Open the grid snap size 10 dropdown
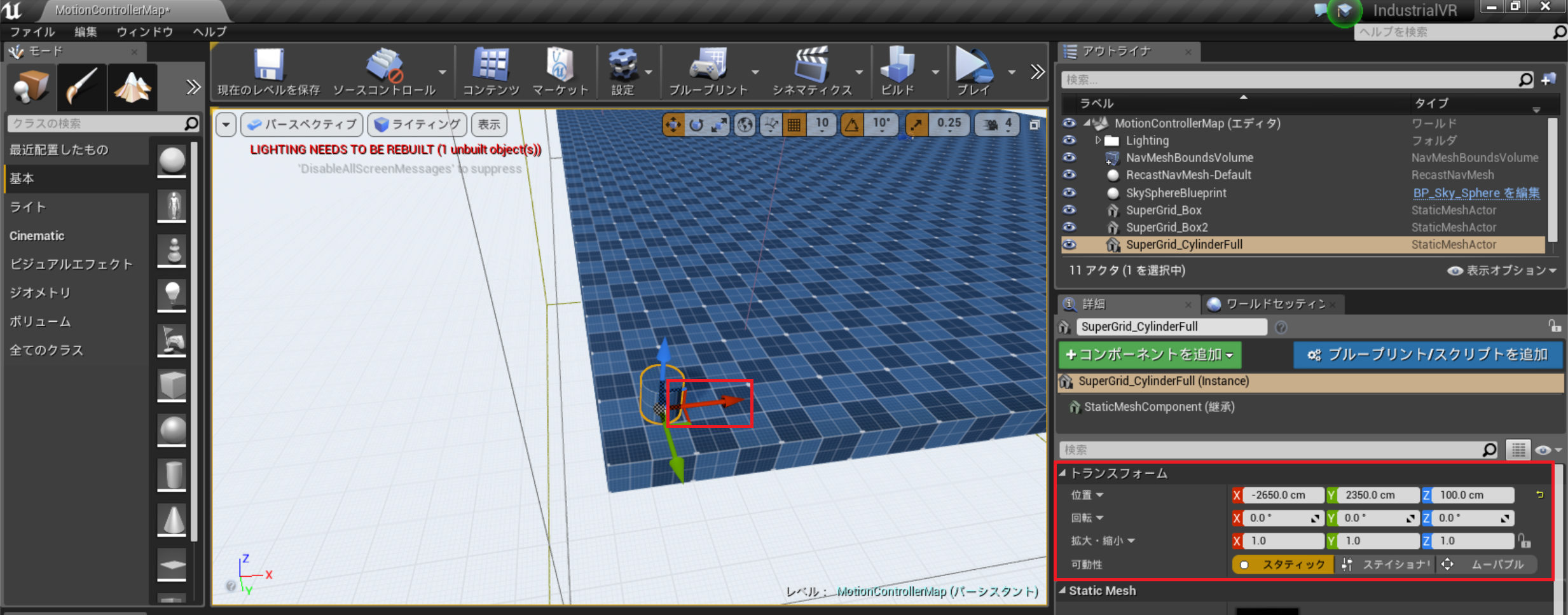 coord(822,125)
